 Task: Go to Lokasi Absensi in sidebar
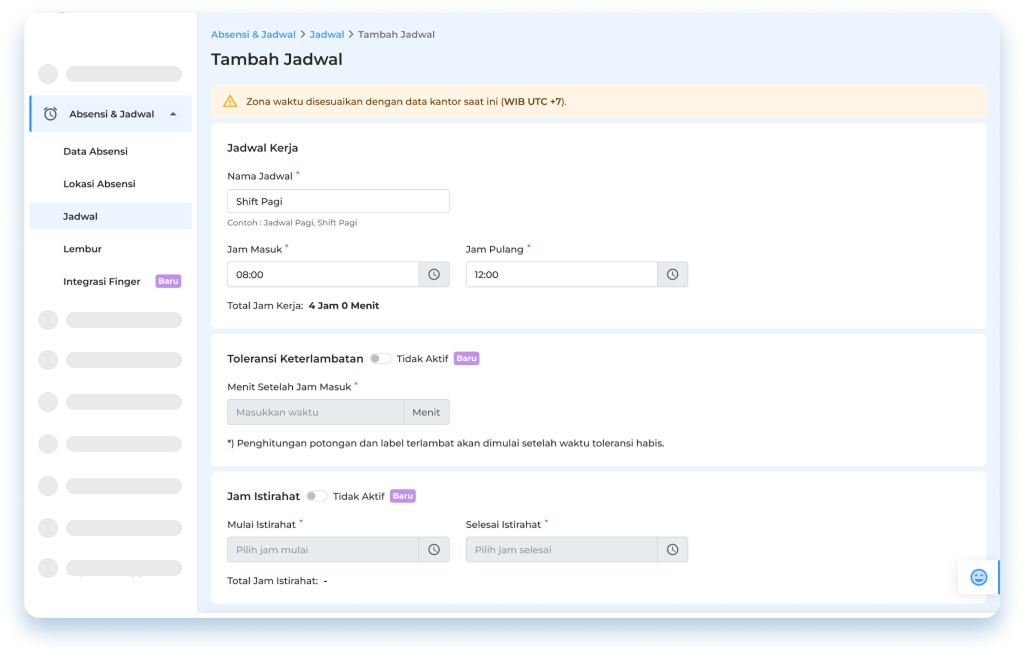coord(99,184)
